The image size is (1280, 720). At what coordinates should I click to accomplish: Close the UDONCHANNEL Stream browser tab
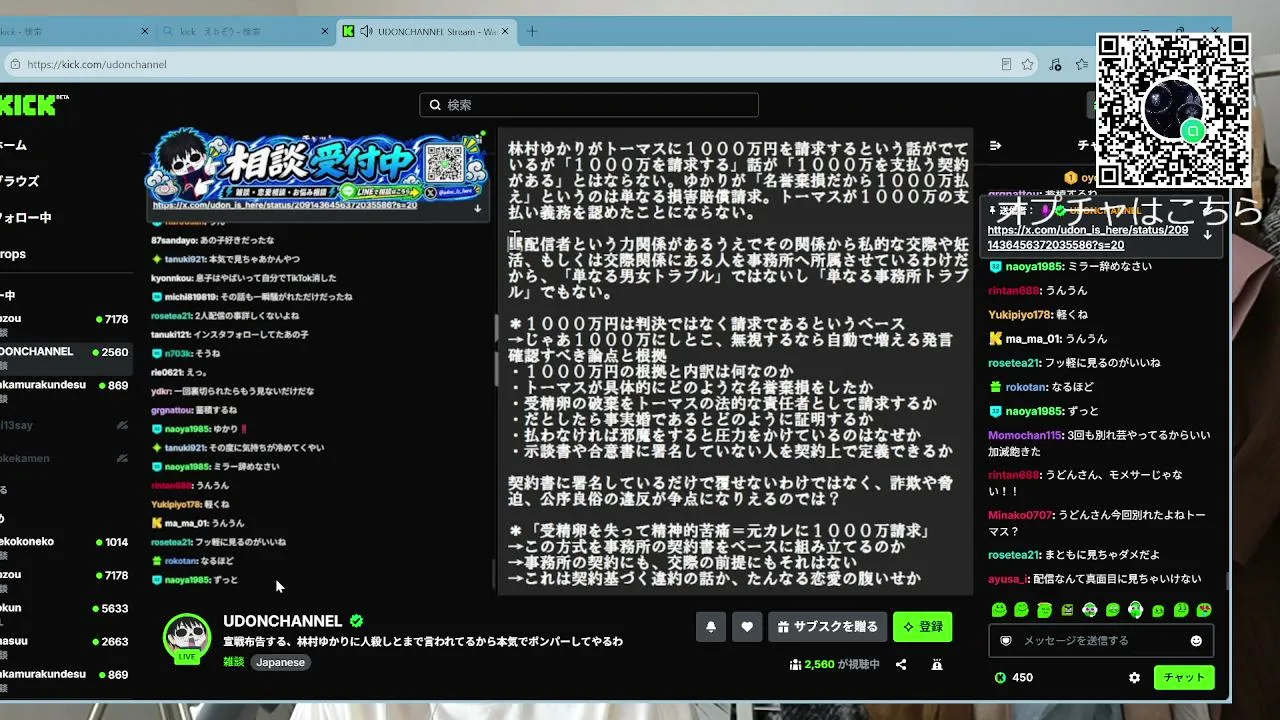click(507, 31)
